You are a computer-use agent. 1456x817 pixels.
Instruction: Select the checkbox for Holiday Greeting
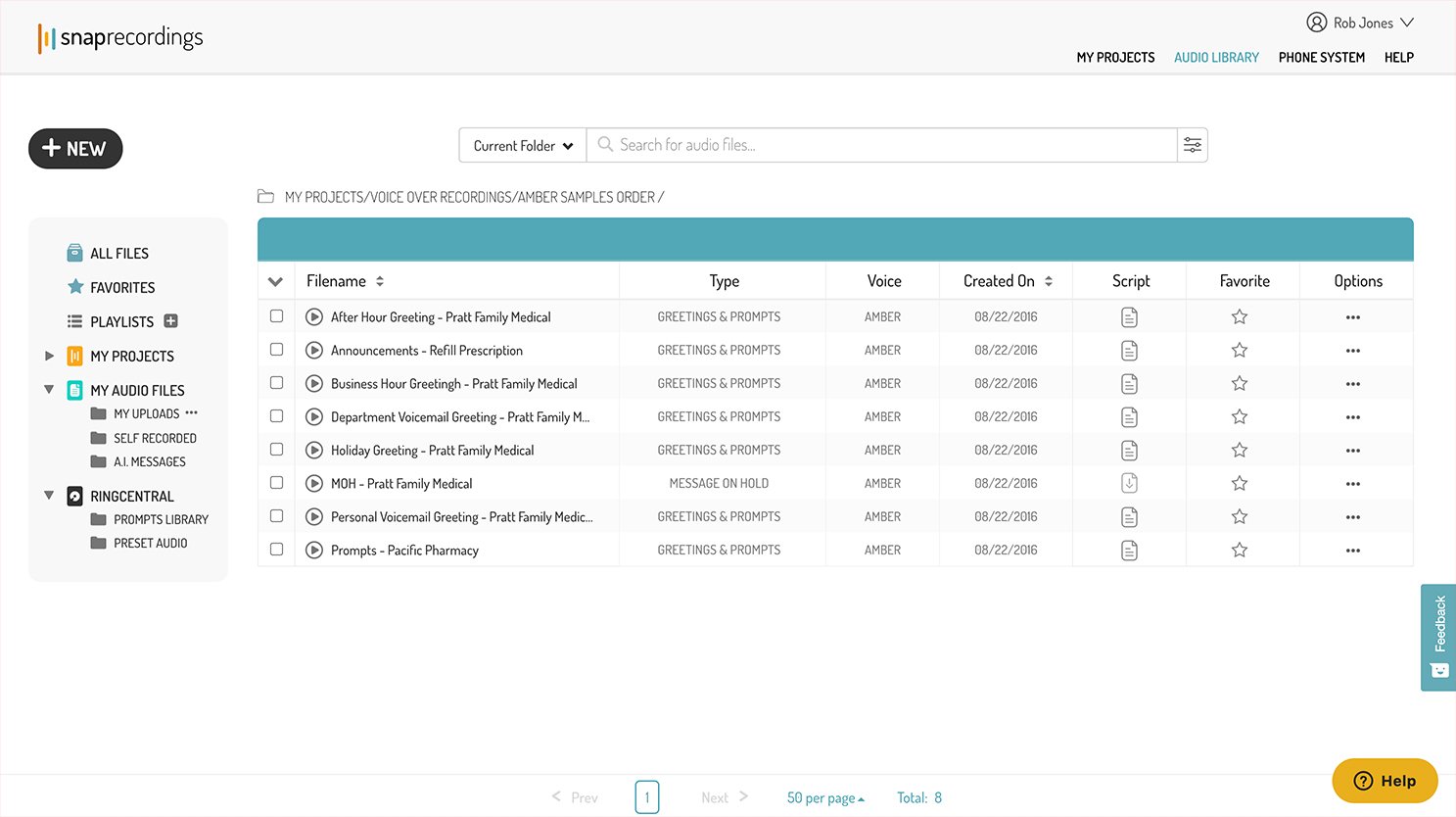276,450
